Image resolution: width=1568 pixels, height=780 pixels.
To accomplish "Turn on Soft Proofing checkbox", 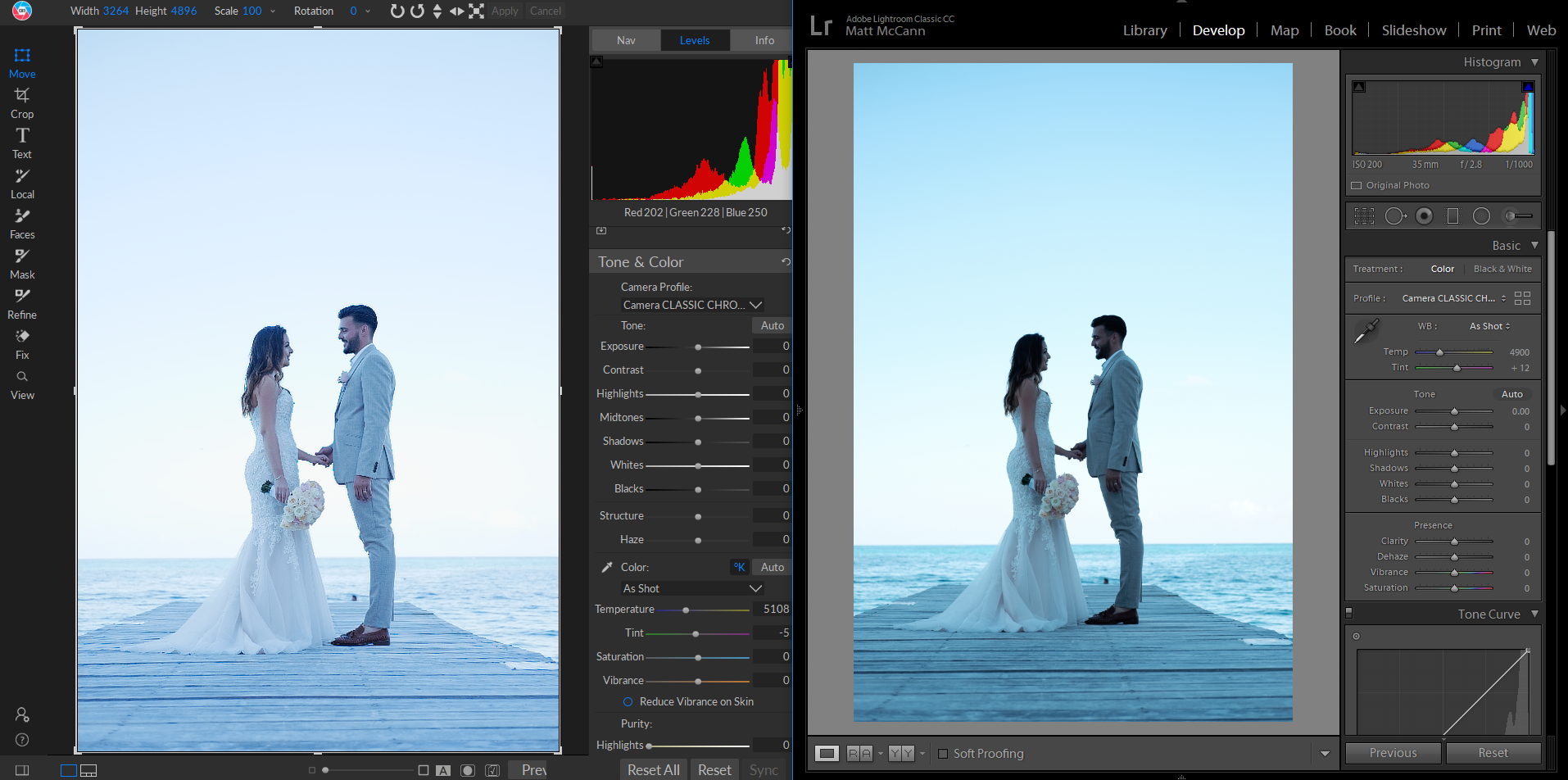I will (943, 754).
